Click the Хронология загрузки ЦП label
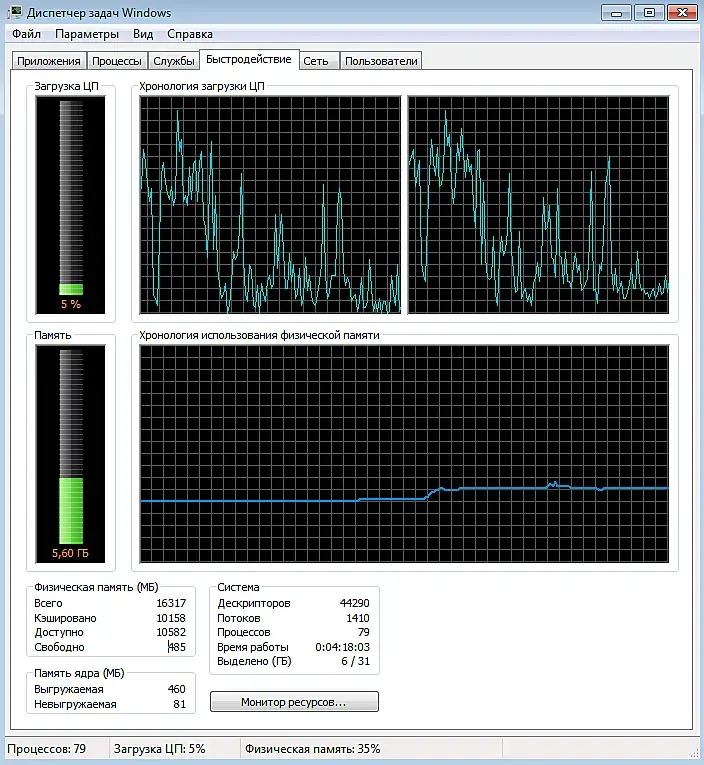This screenshot has width=704, height=765. (202, 86)
